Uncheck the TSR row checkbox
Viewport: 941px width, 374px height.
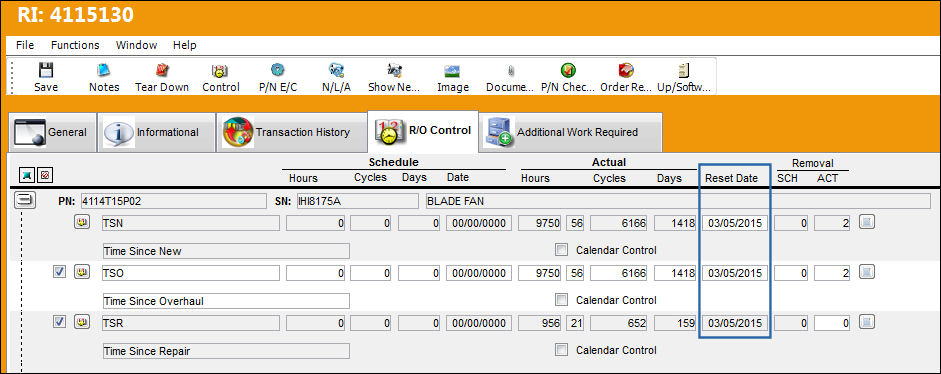[x=59, y=322]
